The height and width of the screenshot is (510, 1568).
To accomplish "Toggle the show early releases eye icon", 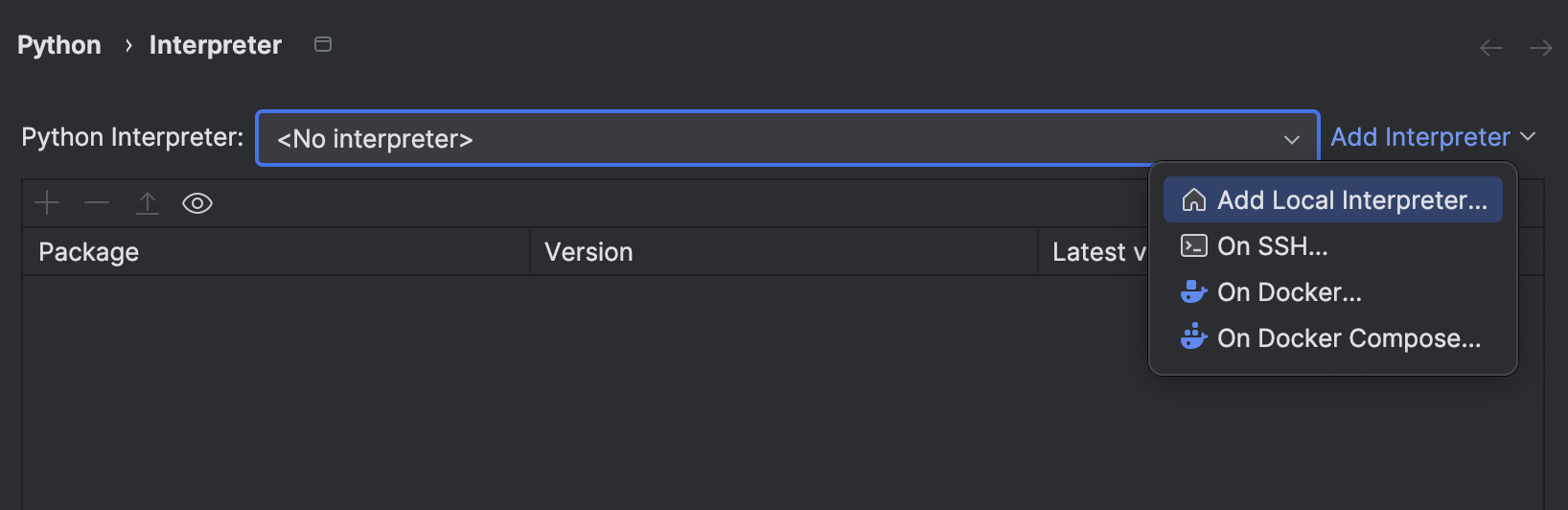I will [197, 203].
